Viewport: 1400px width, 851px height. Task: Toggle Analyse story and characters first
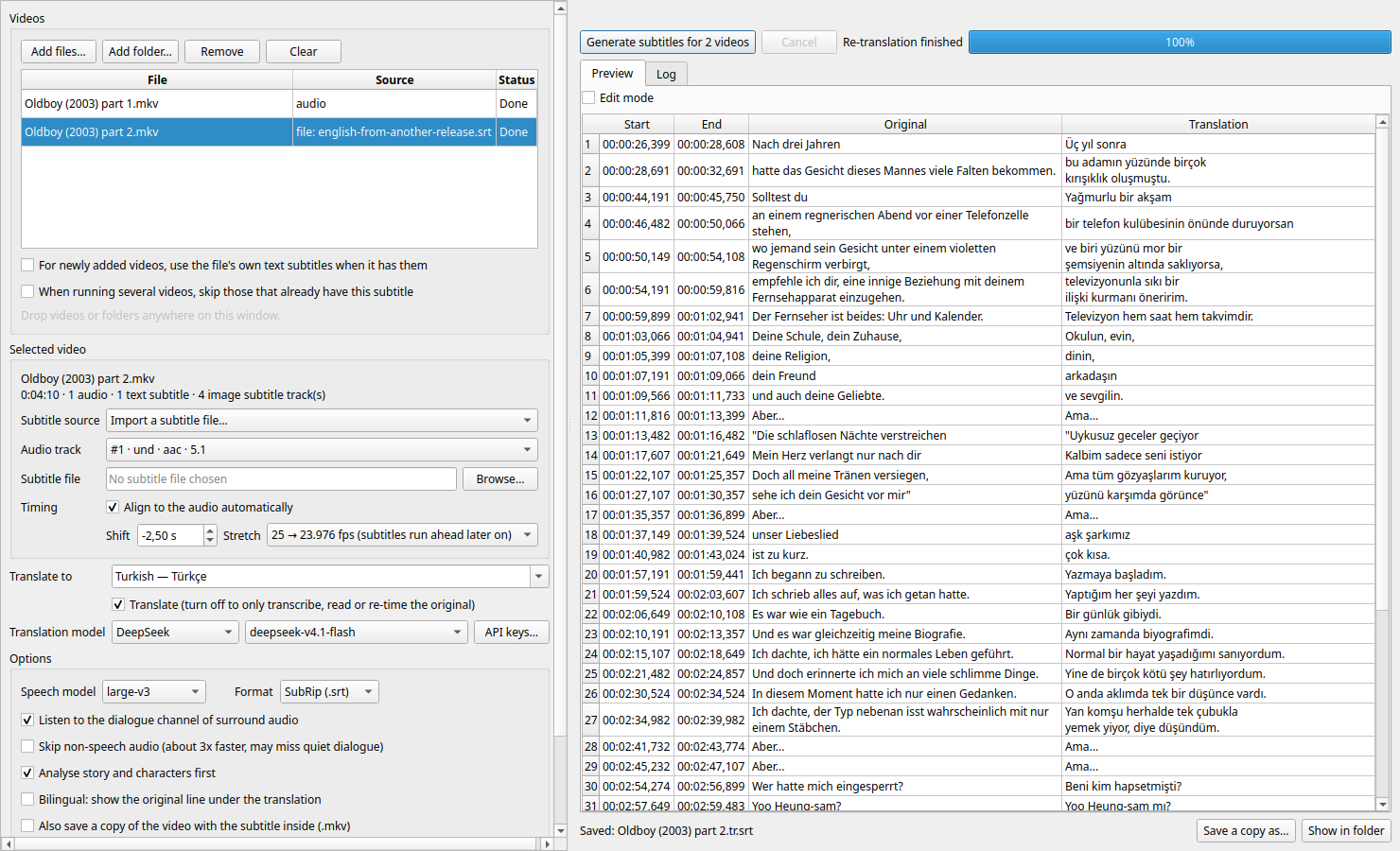pos(28,773)
